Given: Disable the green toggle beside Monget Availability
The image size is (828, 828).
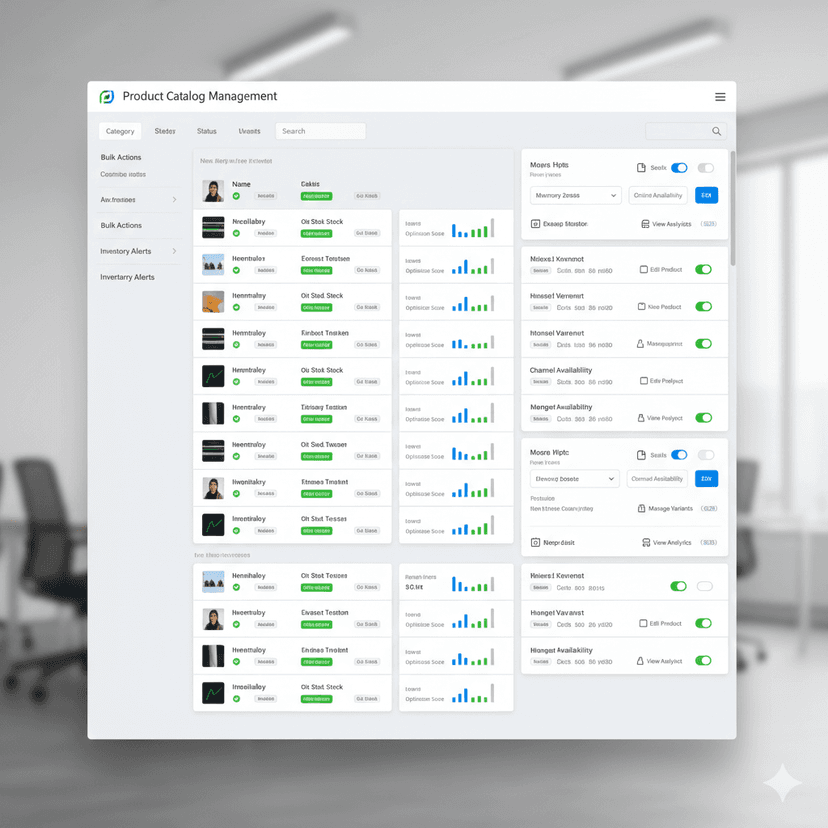Looking at the screenshot, I should pos(703,418).
